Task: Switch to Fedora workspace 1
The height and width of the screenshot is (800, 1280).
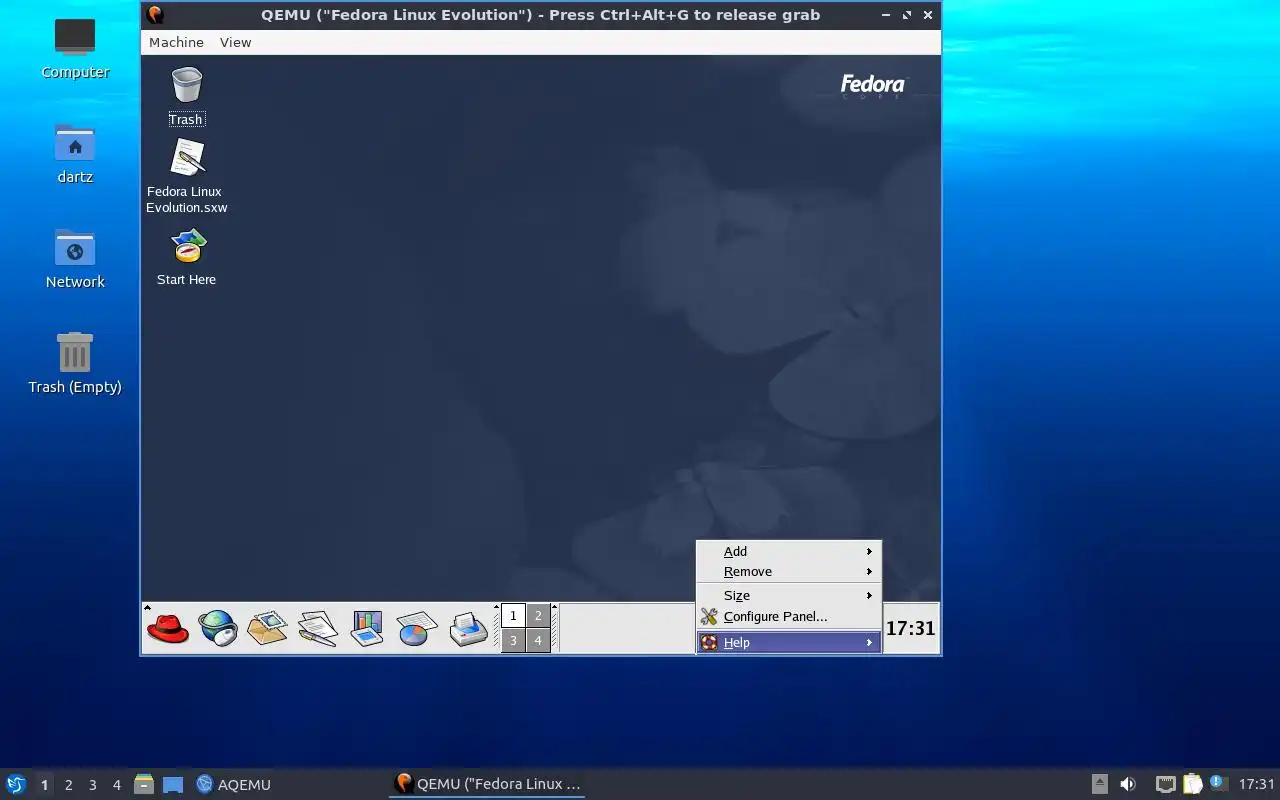Action: pyautogui.click(x=513, y=616)
